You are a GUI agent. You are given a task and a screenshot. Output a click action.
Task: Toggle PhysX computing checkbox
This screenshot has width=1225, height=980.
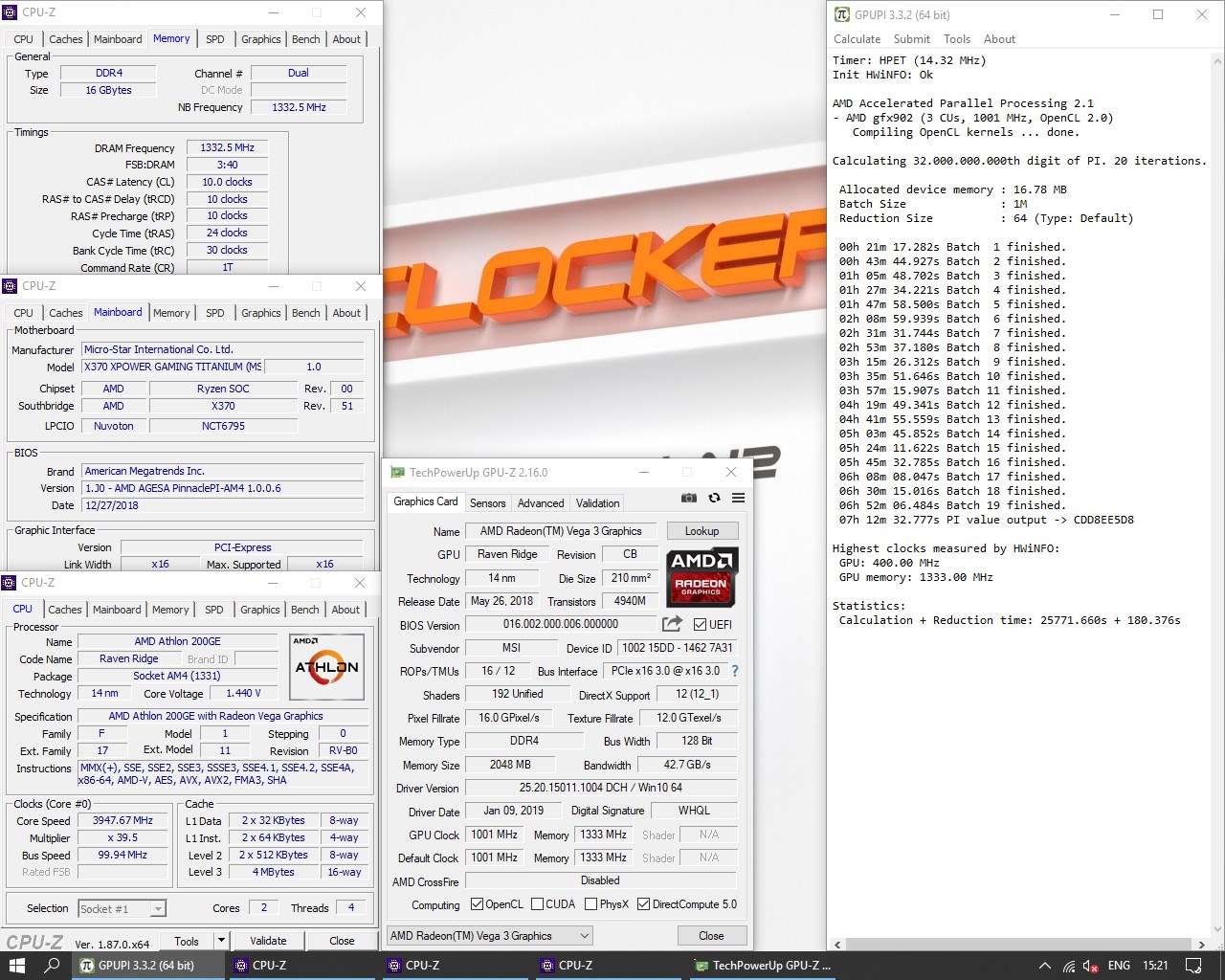click(590, 904)
